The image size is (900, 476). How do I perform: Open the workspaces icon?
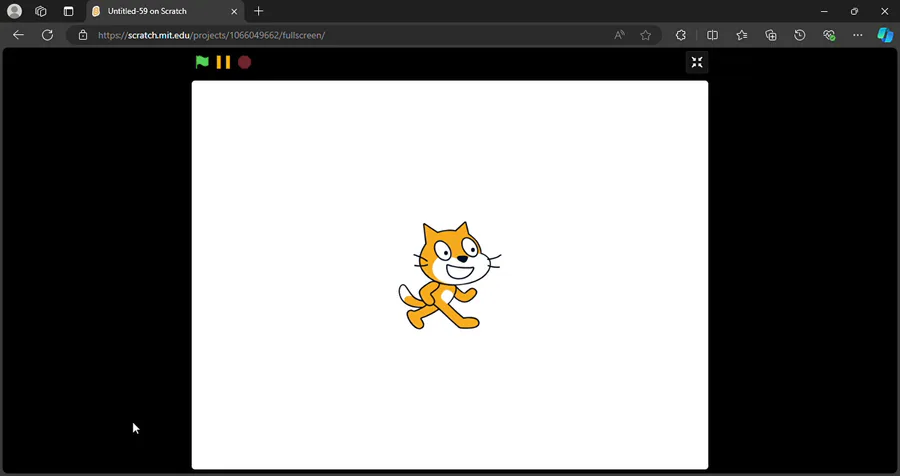41,11
